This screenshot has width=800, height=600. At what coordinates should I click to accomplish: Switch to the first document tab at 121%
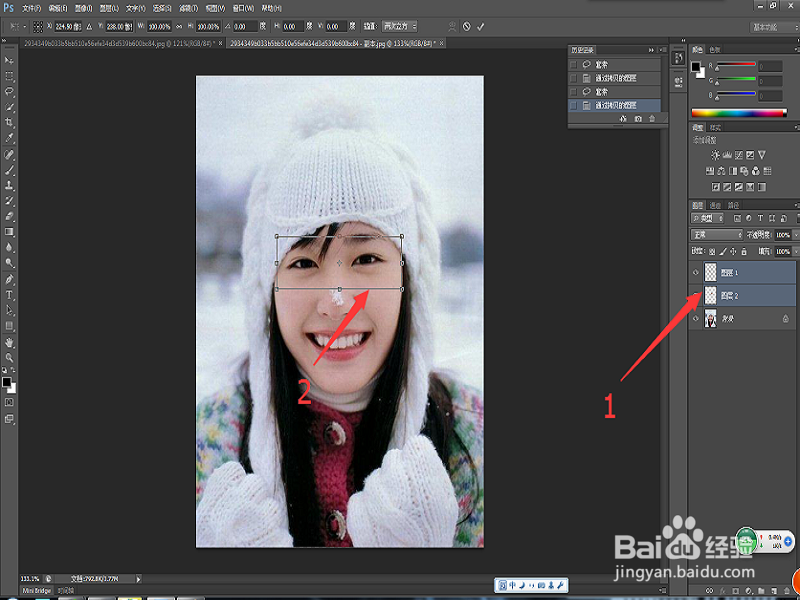point(122,43)
